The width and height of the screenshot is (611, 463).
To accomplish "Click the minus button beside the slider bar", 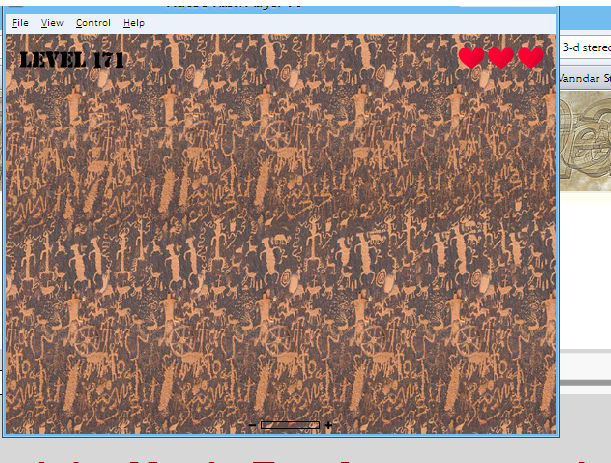I will tap(252, 425).
